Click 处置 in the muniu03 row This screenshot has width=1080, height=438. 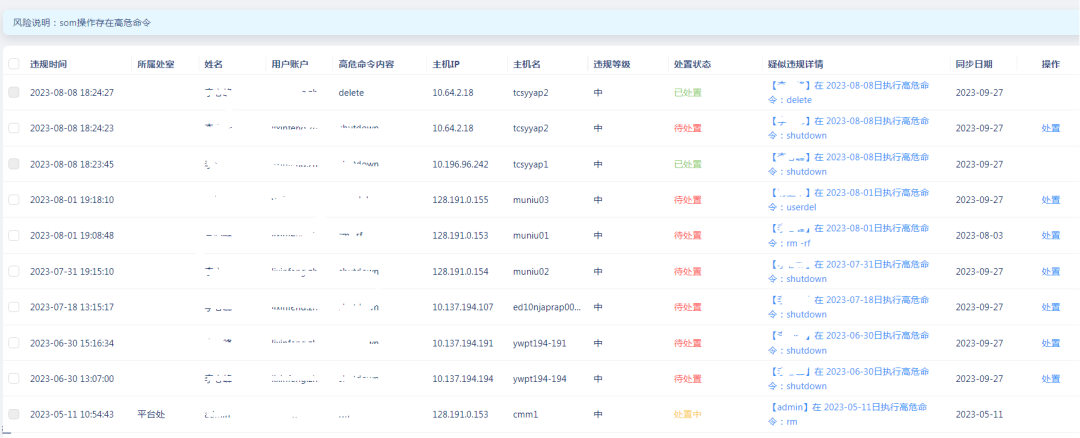tap(1050, 200)
